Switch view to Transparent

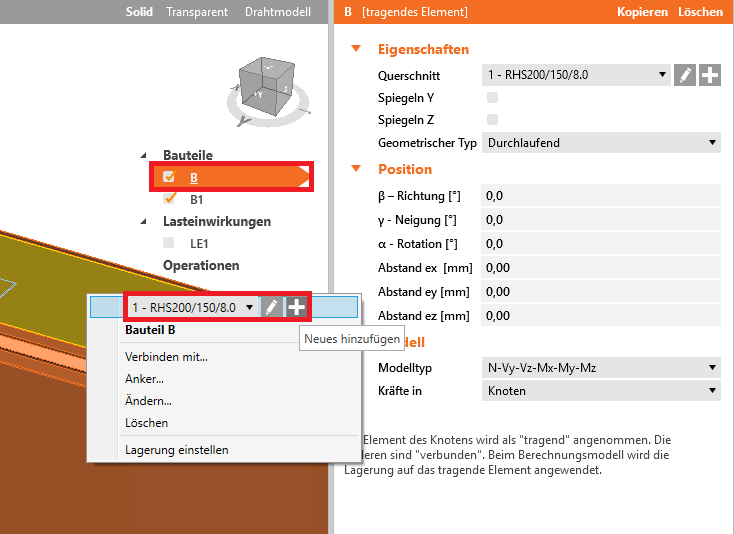[x=197, y=12]
